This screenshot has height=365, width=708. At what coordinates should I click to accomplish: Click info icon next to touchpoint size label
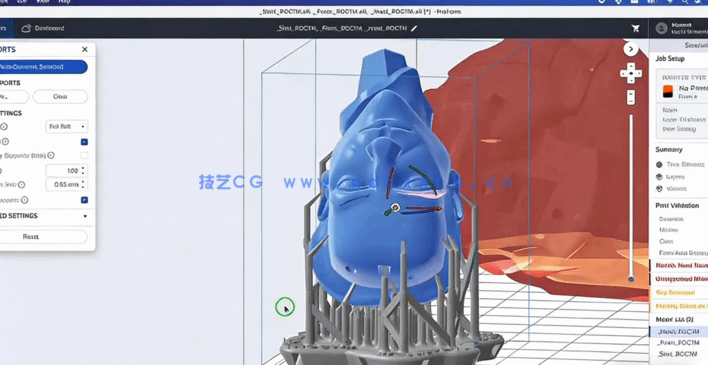tap(22, 185)
